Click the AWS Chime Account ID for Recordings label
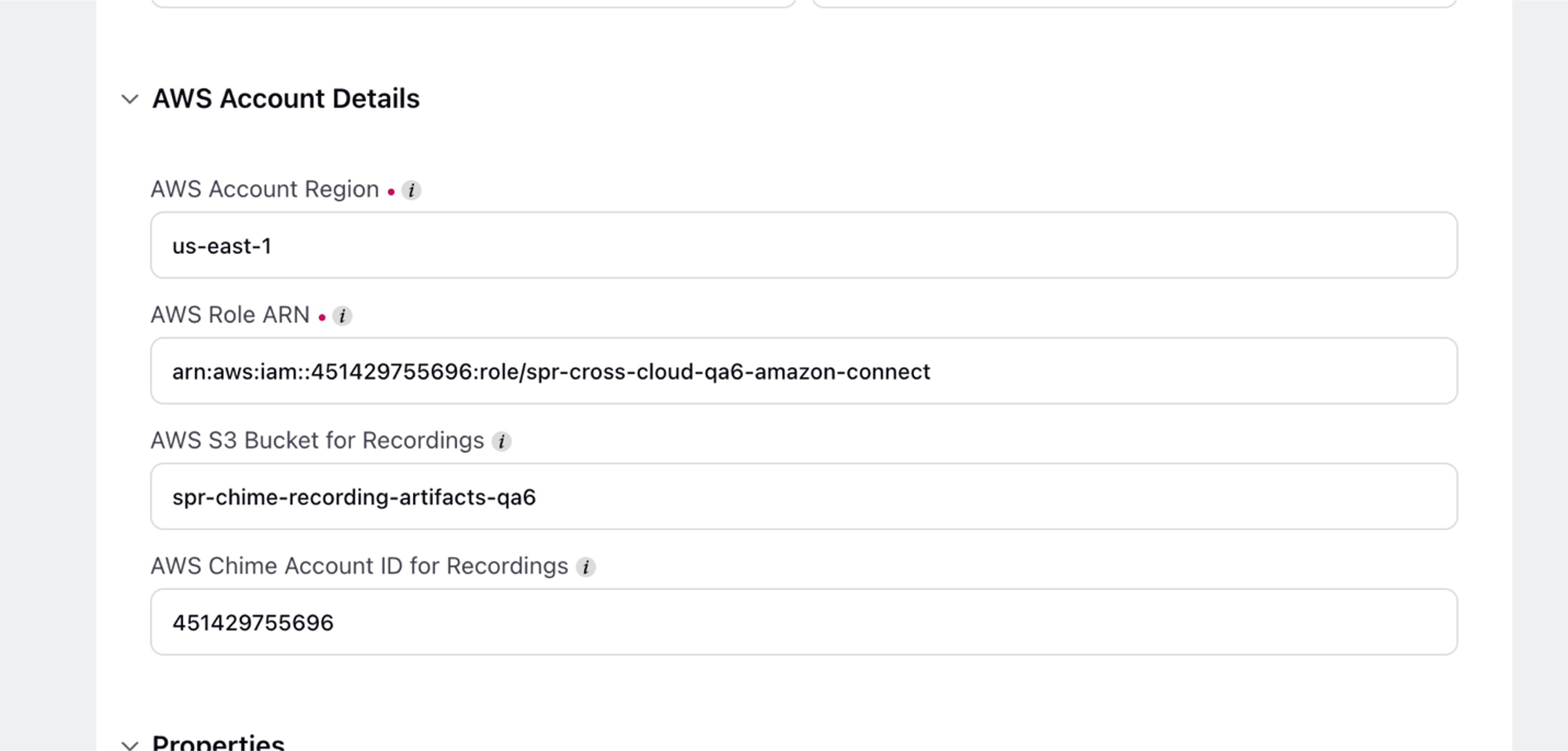The height and width of the screenshot is (751, 1568). click(x=359, y=566)
